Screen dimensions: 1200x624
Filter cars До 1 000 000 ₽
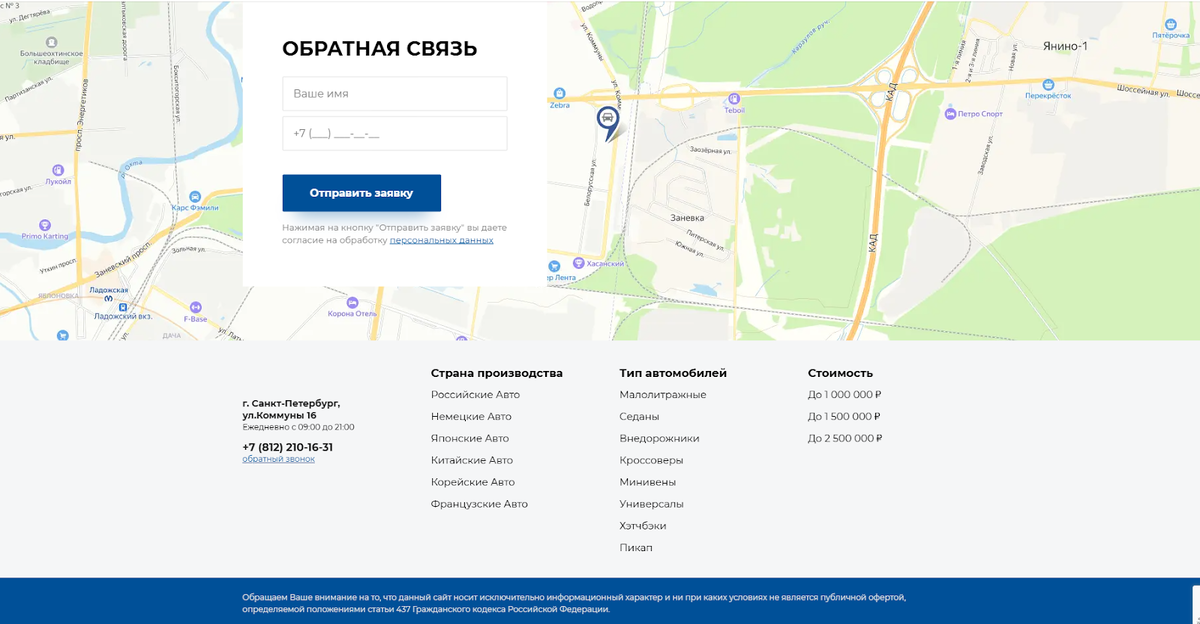[844, 394]
